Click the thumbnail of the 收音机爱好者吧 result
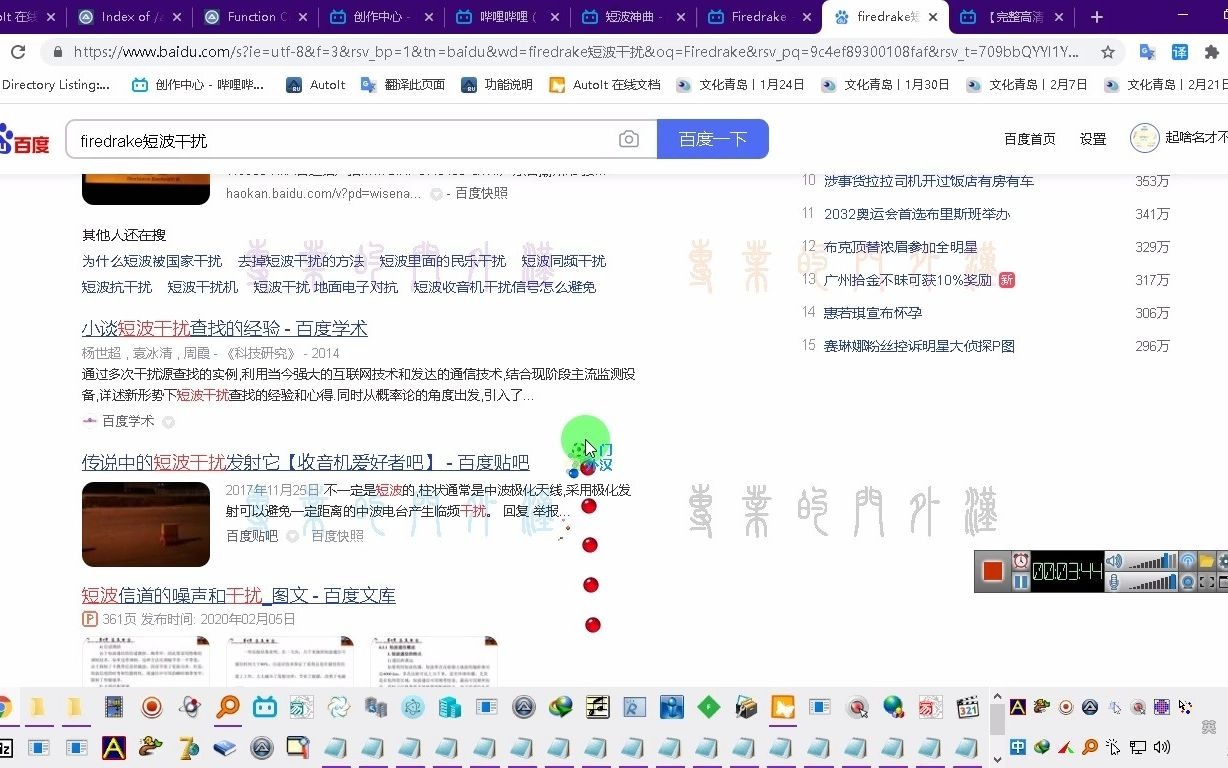The height and width of the screenshot is (768, 1228). (145, 524)
